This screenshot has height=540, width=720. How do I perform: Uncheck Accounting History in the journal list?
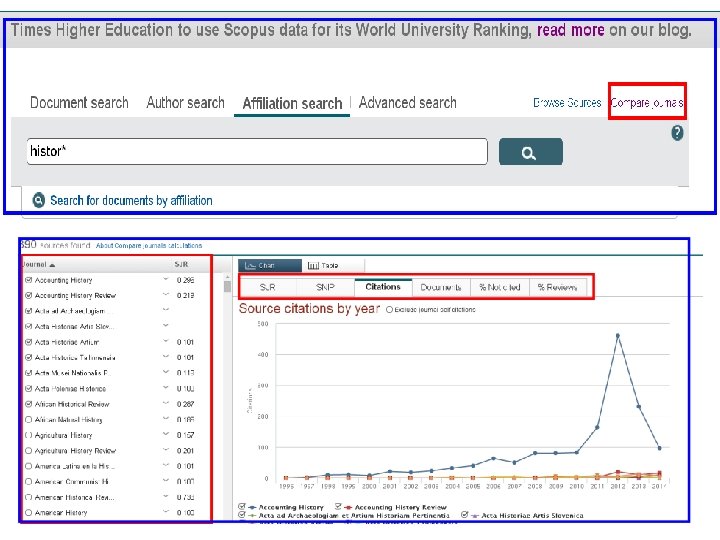(x=28, y=280)
